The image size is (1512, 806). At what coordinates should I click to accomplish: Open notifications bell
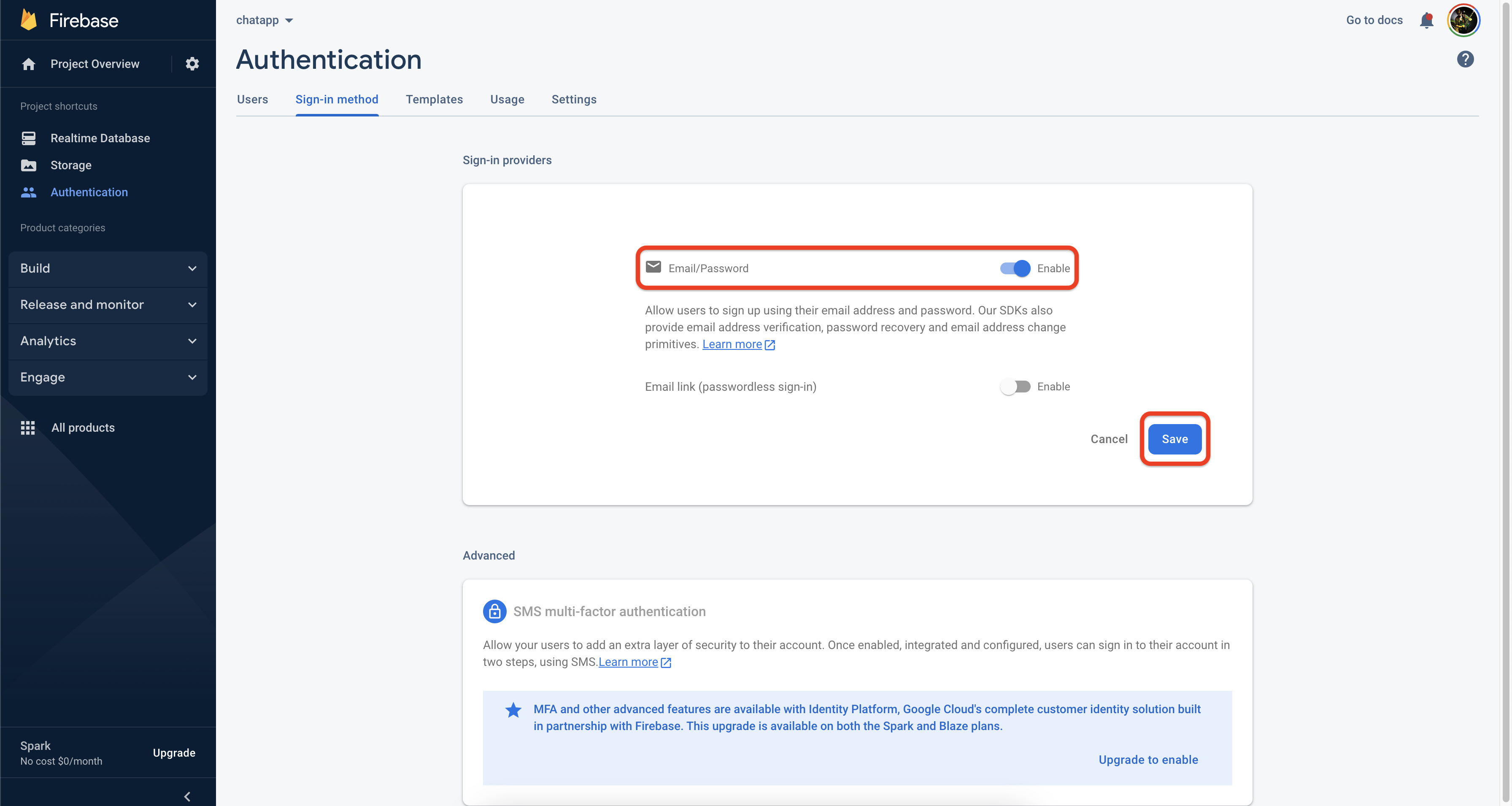(1426, 20)
